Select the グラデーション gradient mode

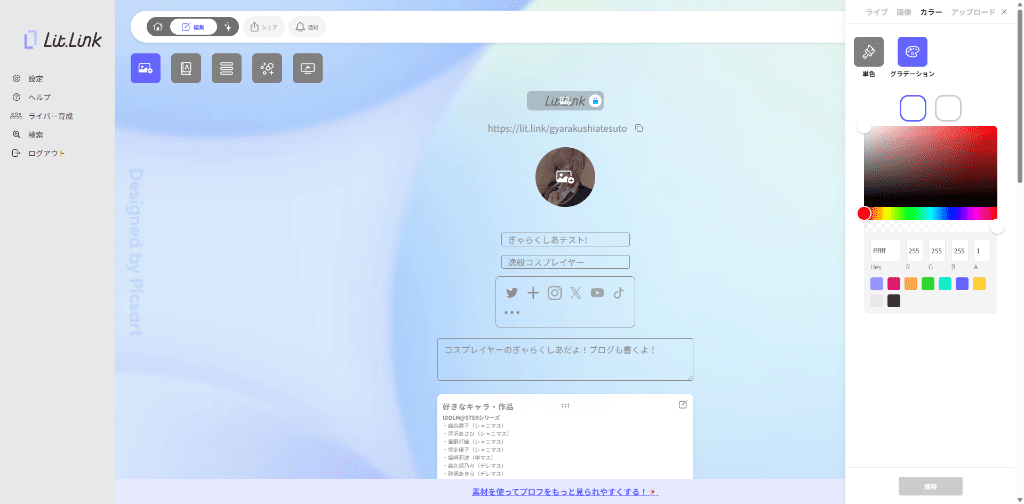click(912, 52)
